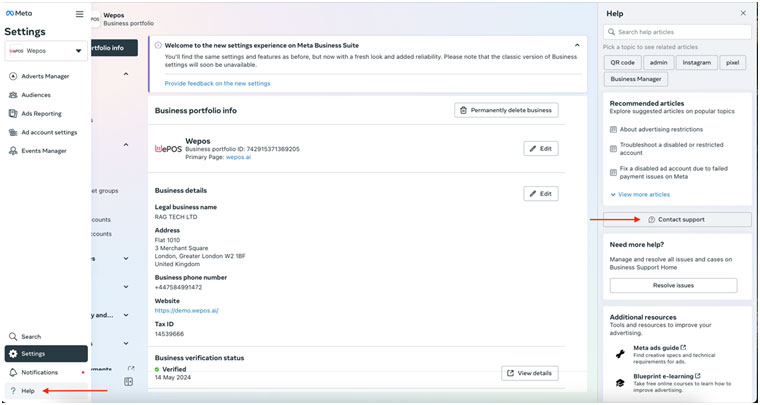Screen dimensions: 760x405
Task: Select the Settings gear item
Action: (46, 354)
